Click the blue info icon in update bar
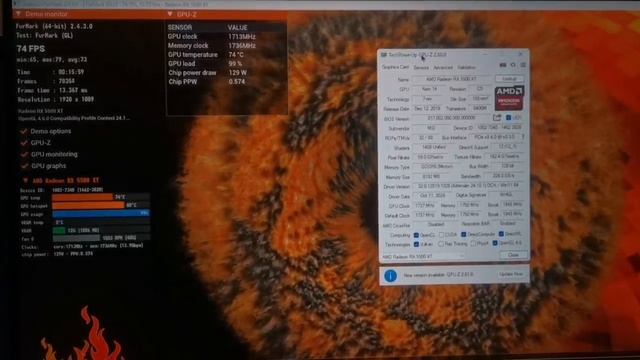The height and width of the screenshot is (360, 640). coord(390,276)
